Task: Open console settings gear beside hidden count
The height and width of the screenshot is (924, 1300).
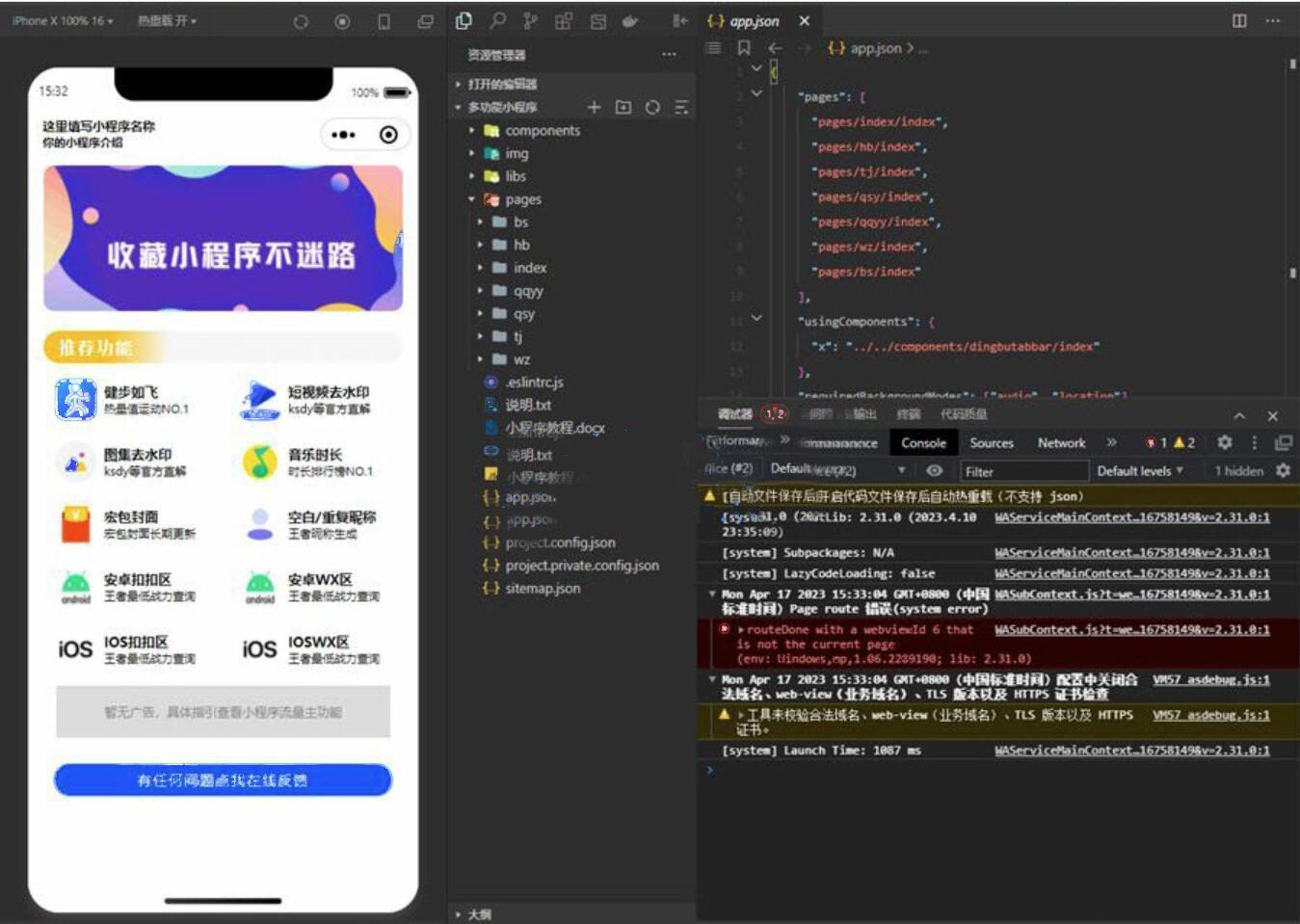Action: pyautogui.click(x=1283, y=470)
